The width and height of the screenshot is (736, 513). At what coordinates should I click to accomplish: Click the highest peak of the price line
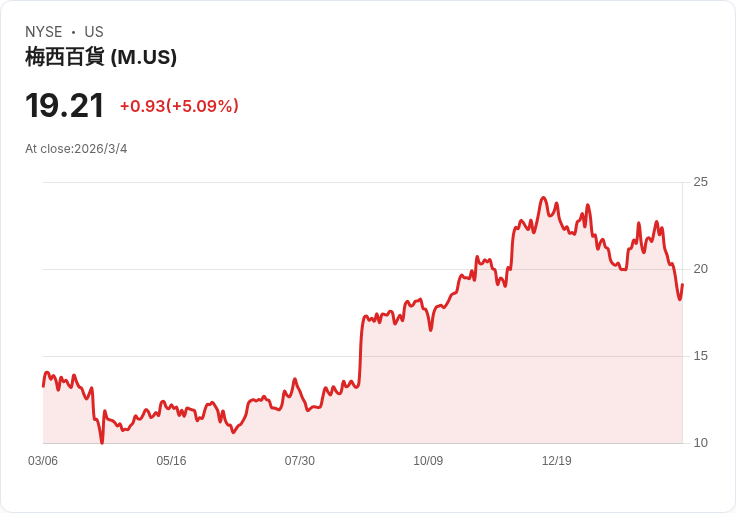point(543,198)
